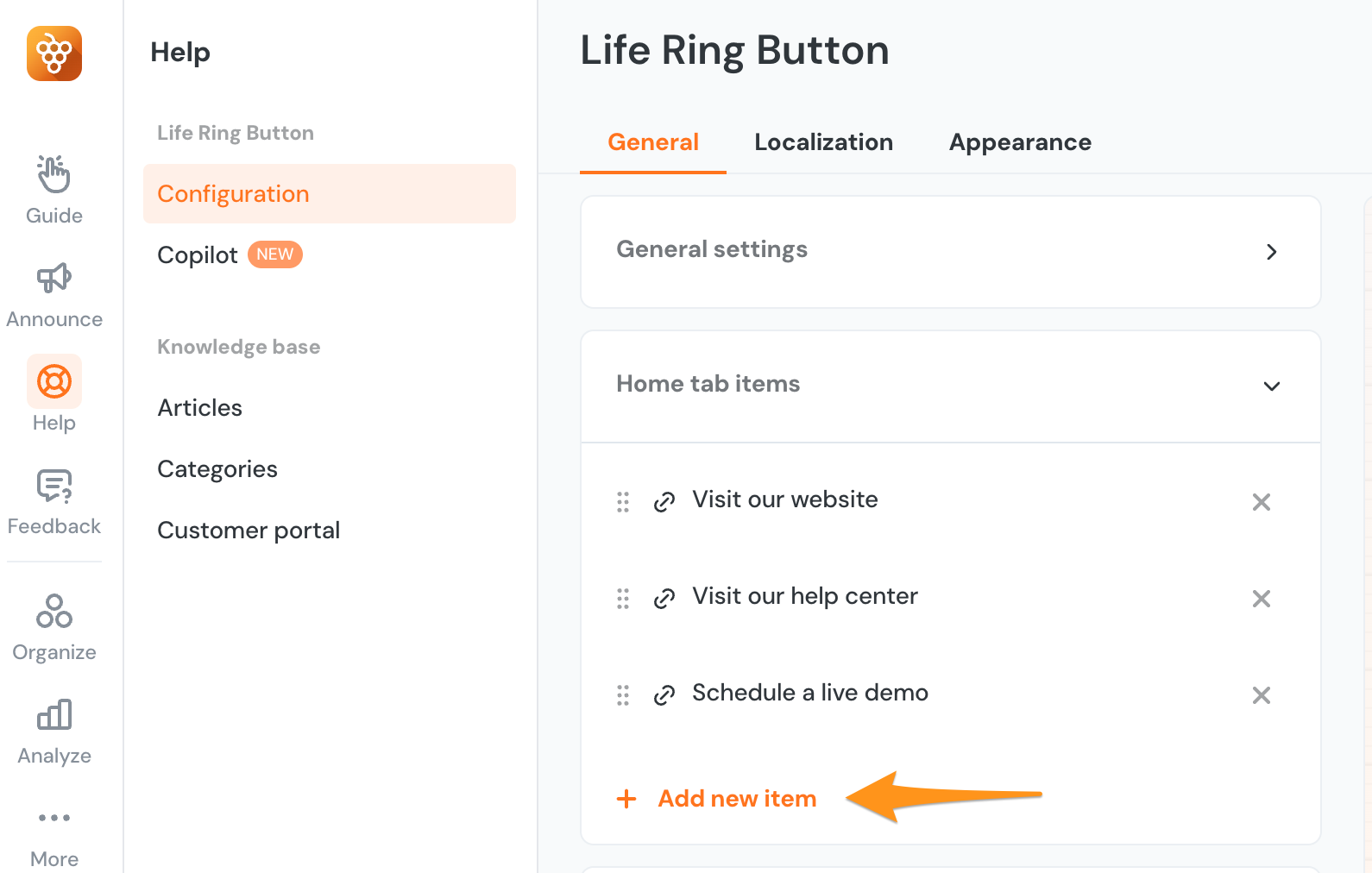Open the Appearance tab
1372x873 pixels.
tap(1020, 141)
